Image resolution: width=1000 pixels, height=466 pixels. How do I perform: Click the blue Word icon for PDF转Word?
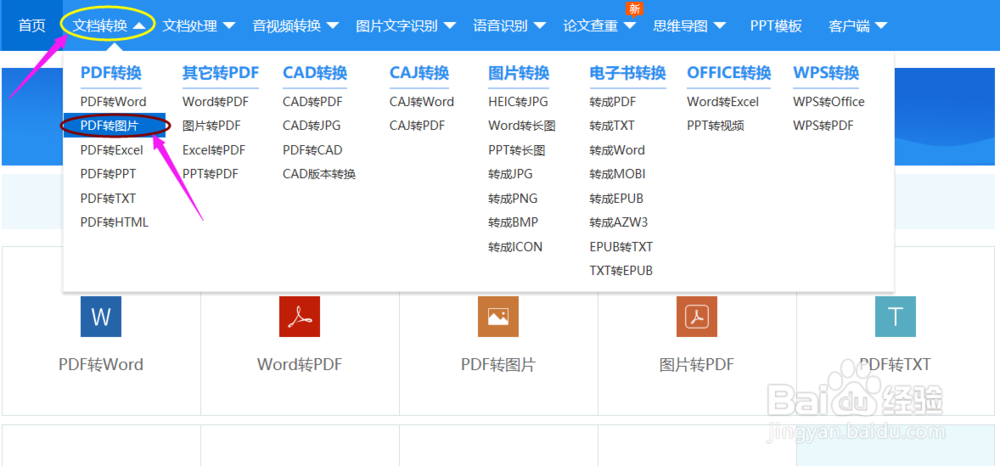(x=101, y=316)
